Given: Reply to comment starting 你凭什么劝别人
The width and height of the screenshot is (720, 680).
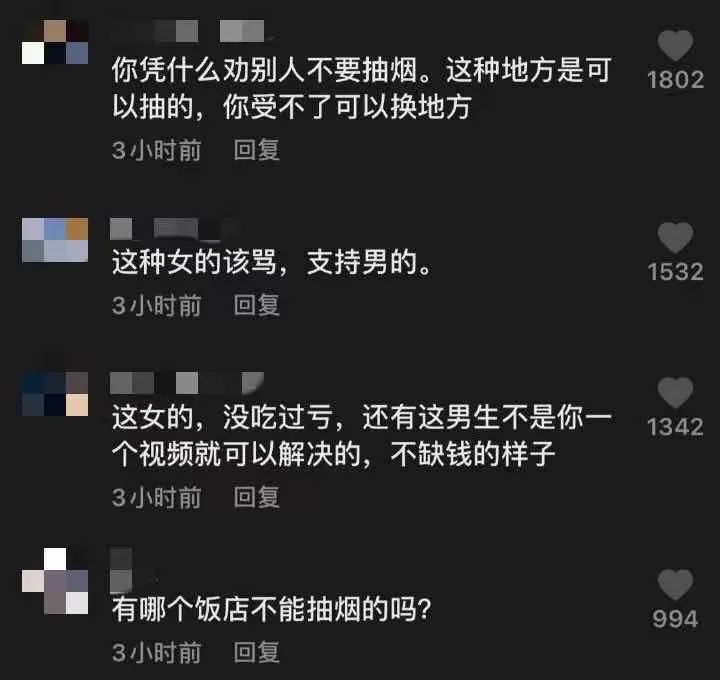Looking at the screenshot, I should pos(256,150).
